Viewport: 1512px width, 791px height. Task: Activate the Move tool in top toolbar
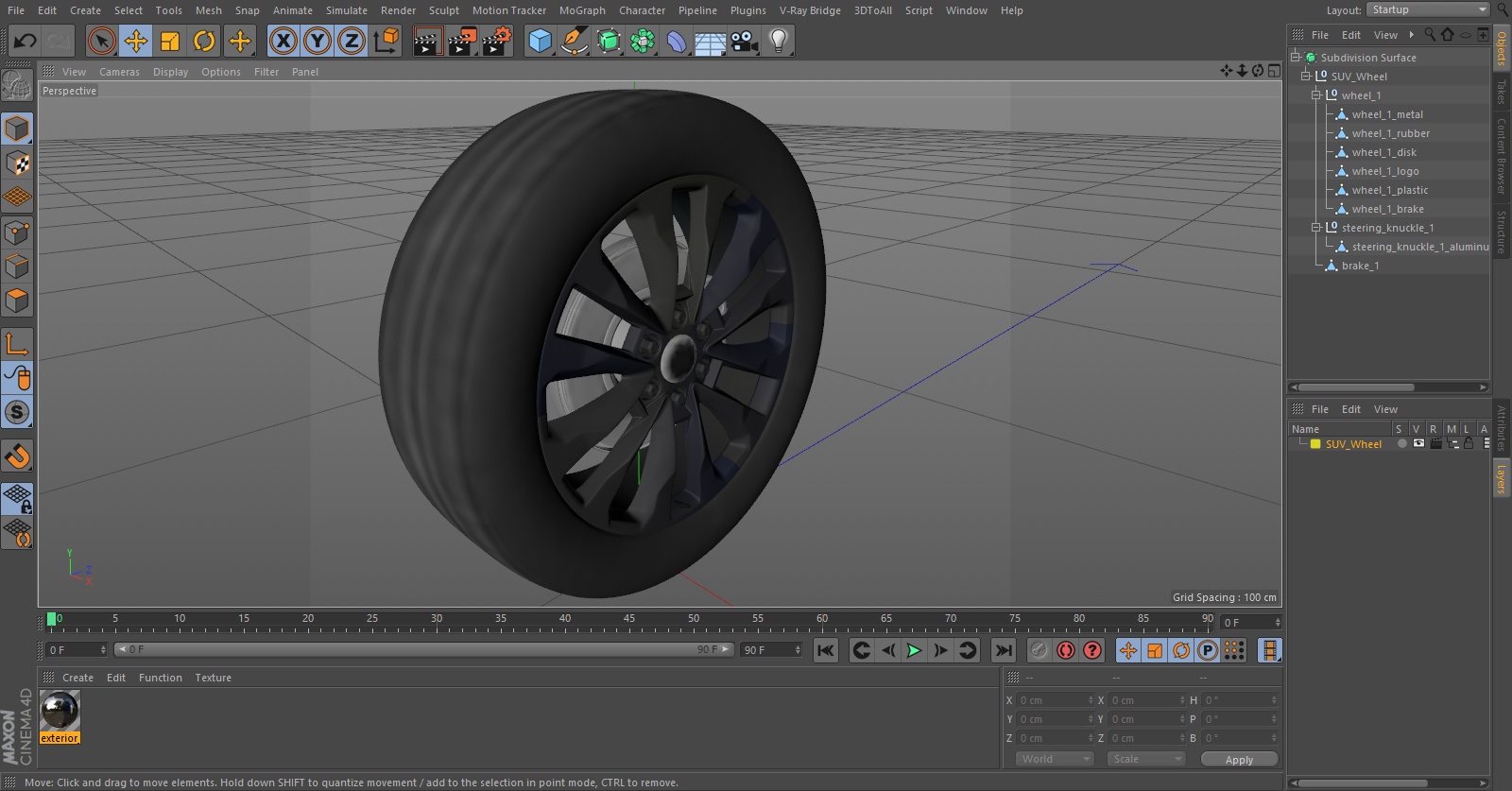[136, 41]
